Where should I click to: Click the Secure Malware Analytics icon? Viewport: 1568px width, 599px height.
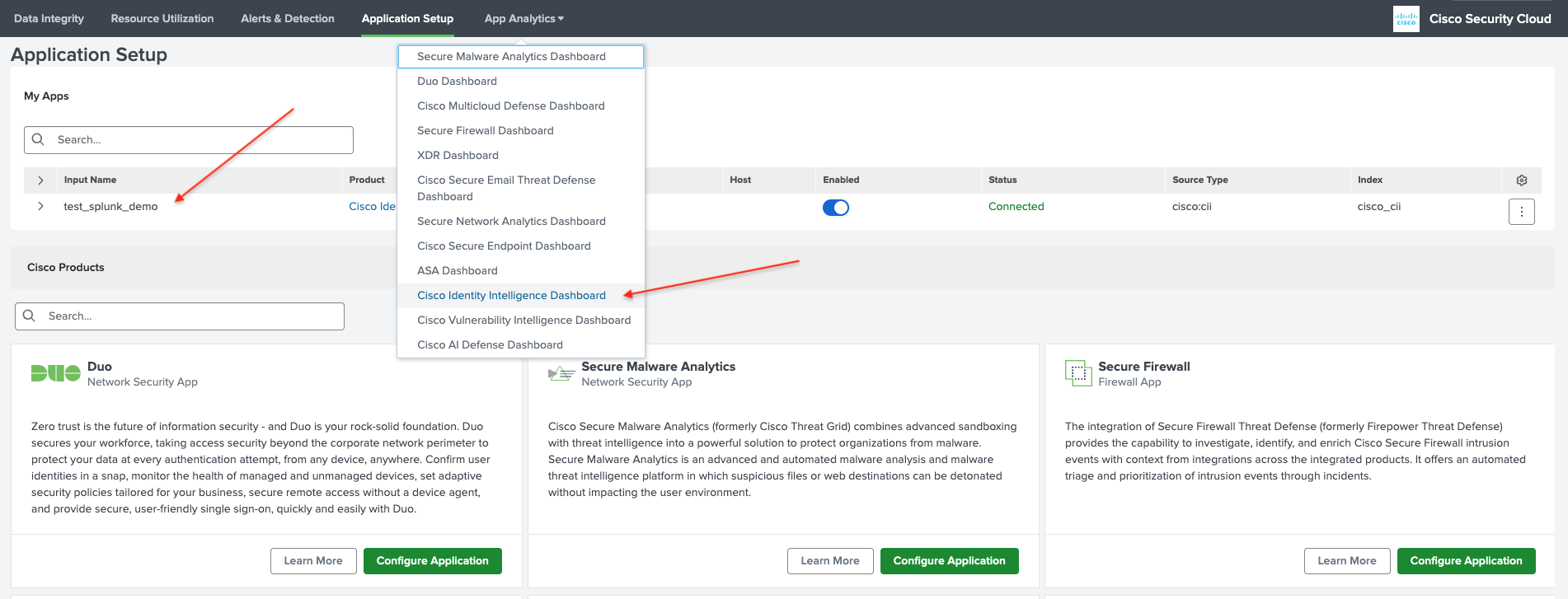[x=561, y=374]
